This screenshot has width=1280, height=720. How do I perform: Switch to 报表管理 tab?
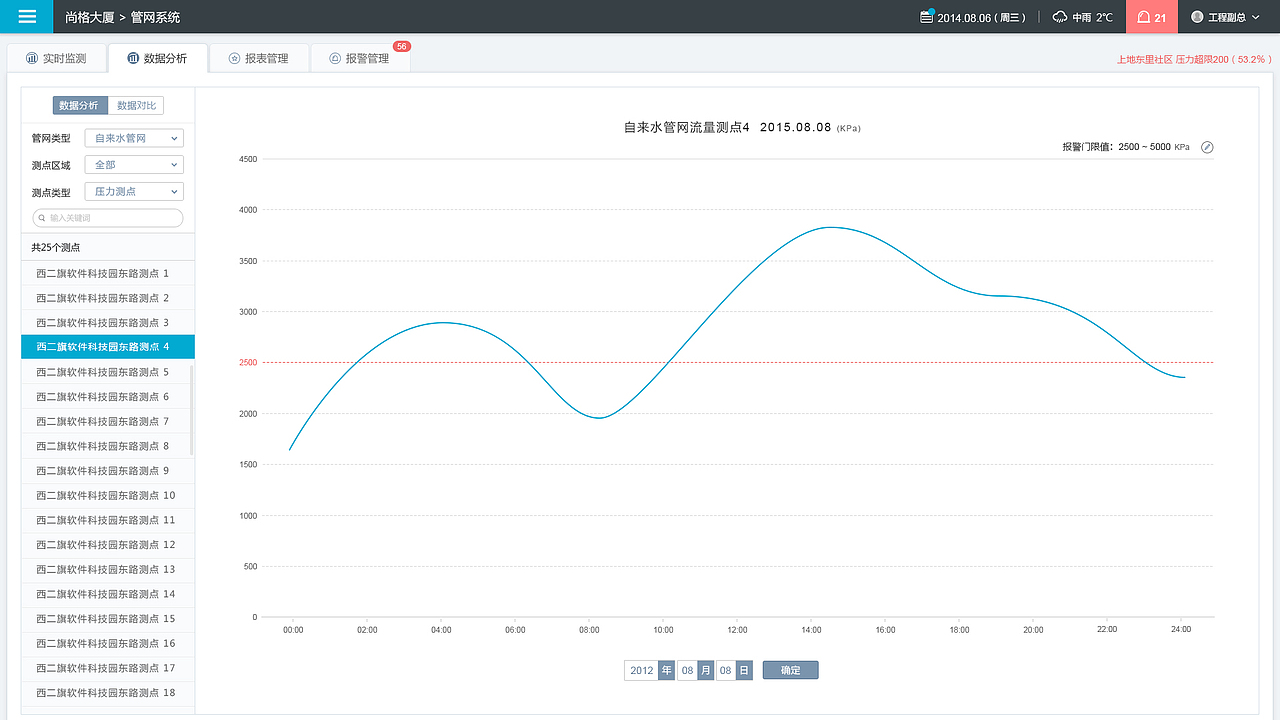(259, 59)
